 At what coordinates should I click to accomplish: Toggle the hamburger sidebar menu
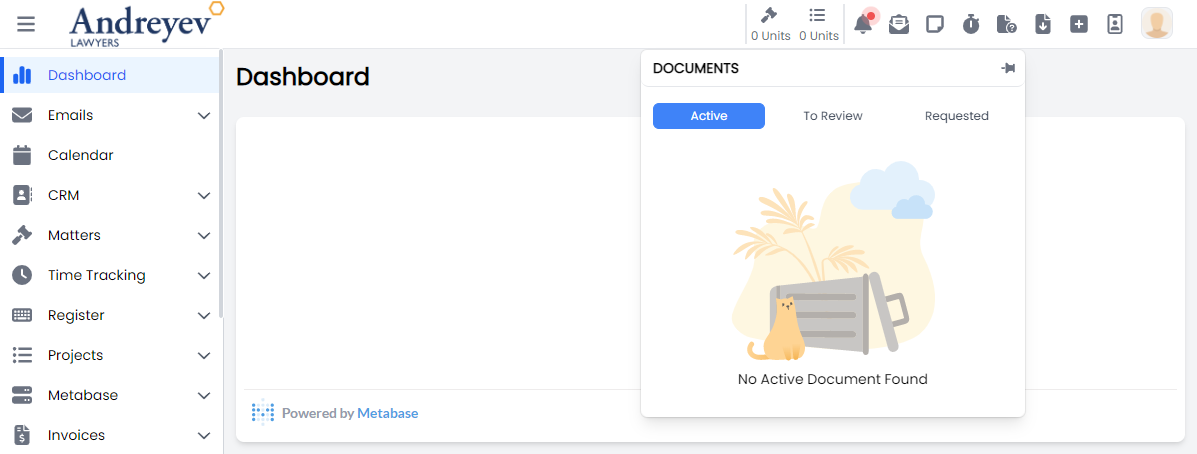(x=26, y=24)
